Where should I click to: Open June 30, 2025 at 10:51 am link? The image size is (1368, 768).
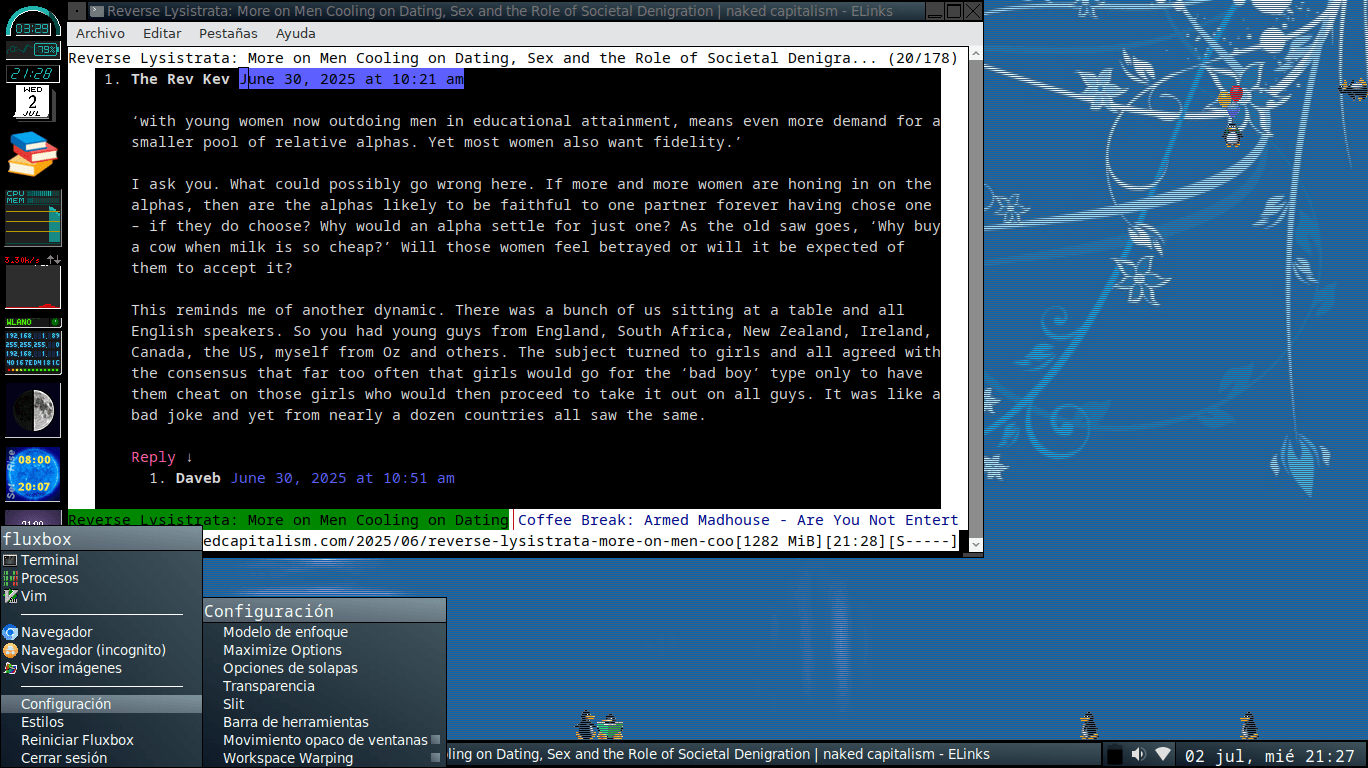(342, 478)
